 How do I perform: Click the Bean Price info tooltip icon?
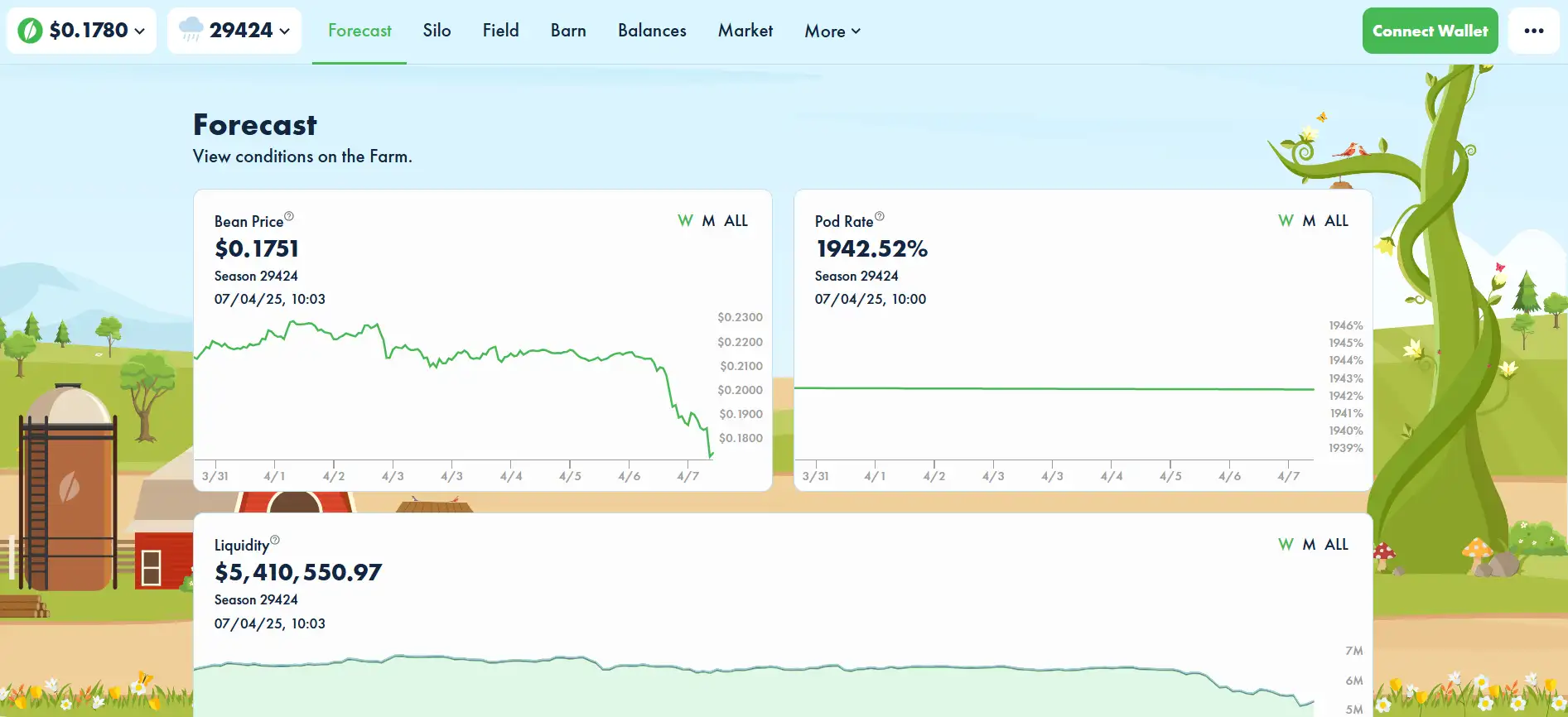click(289, 217)
